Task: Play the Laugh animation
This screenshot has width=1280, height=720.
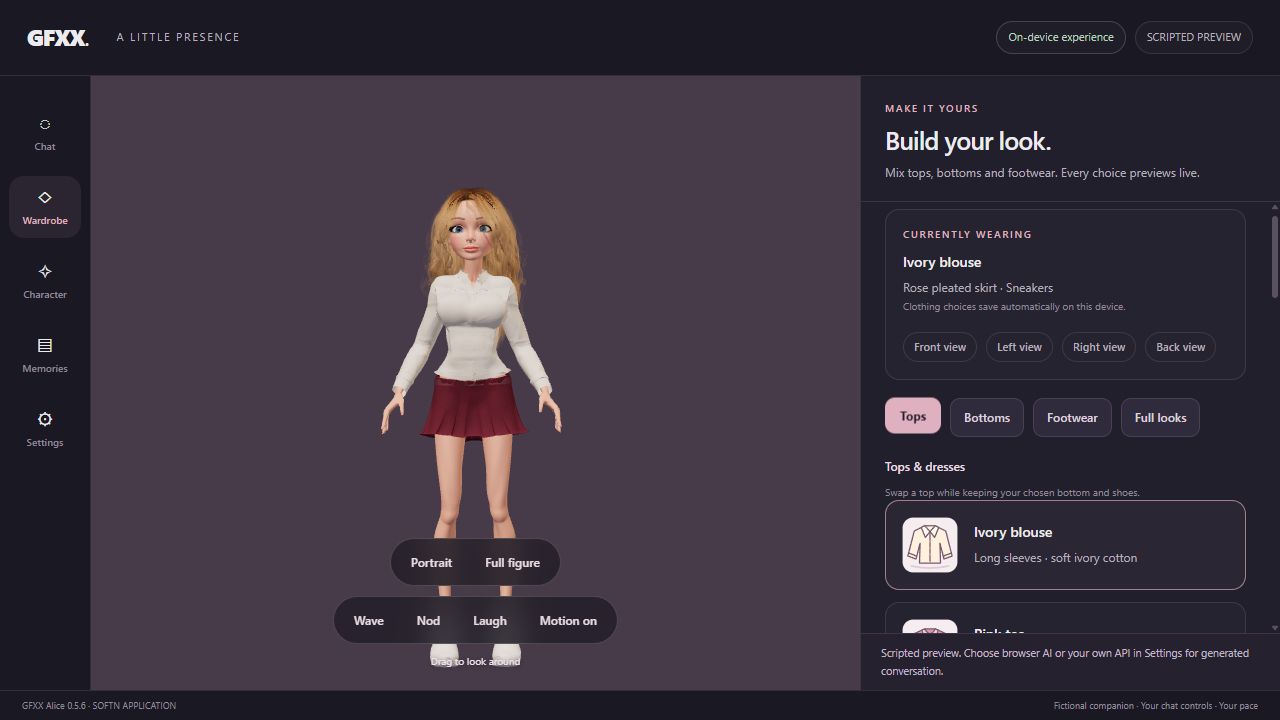Action: [x=490, y=621]
